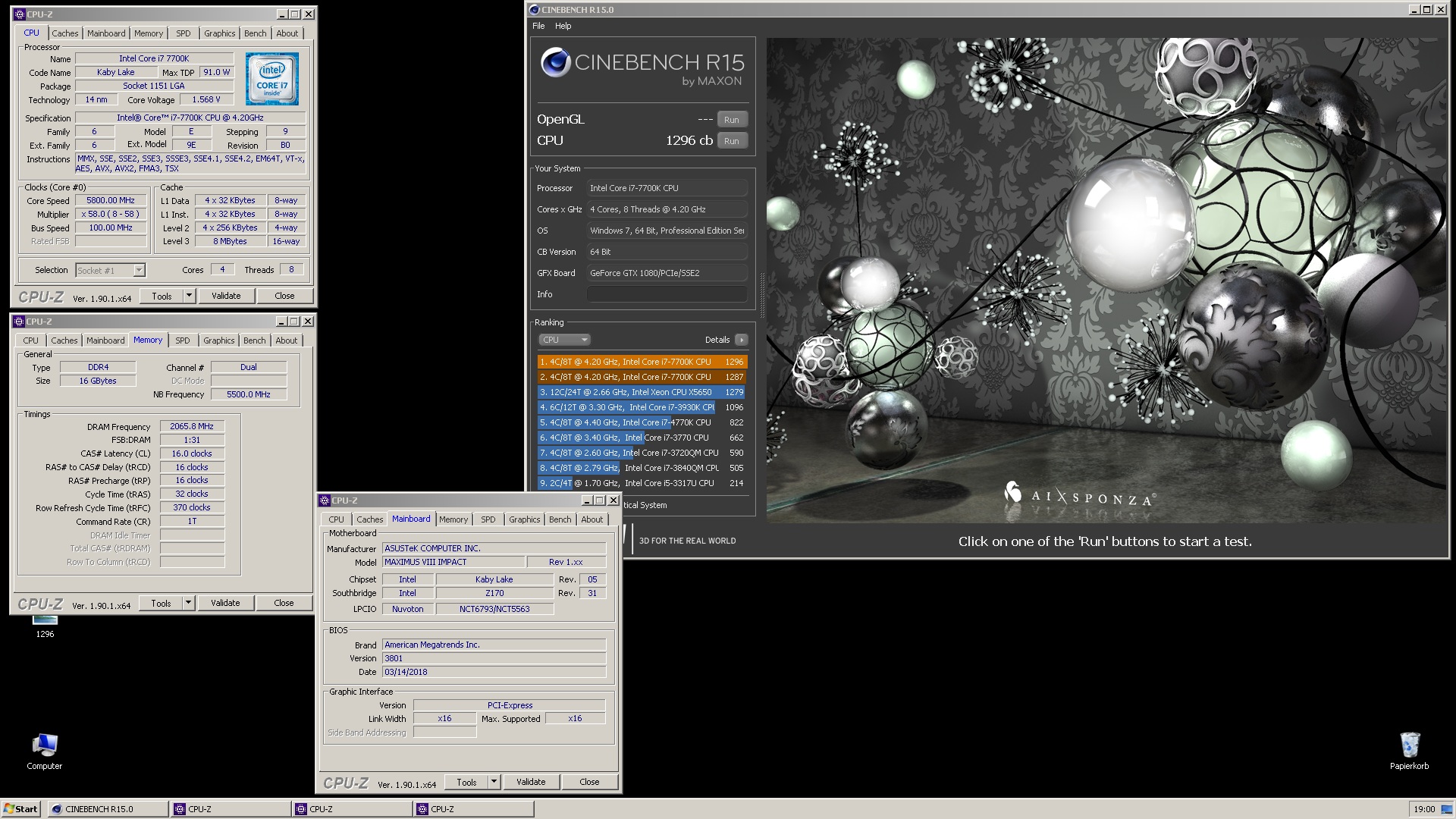Open About tab in Mainboard CPU-Z window
Image resolution: width=1456 pixels, height=819 pixels.
pyautogui.click(x=592, y=519)
